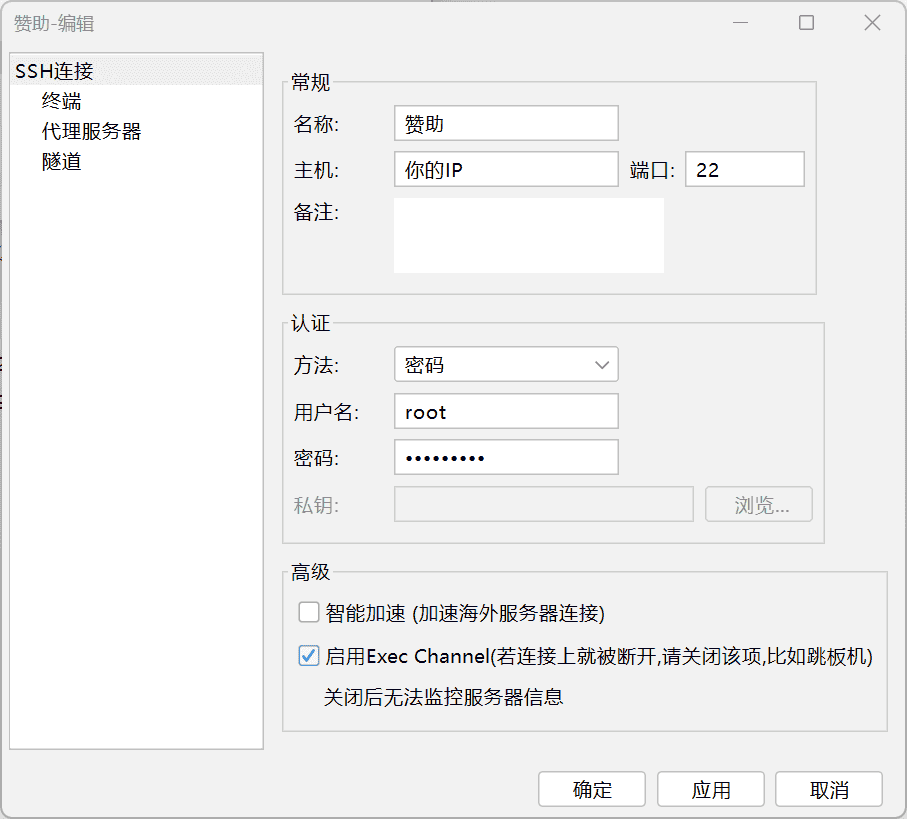Open the 方法 authentication dropdown
The height and width of the screenshot is (819, 907).
point(505,364)
